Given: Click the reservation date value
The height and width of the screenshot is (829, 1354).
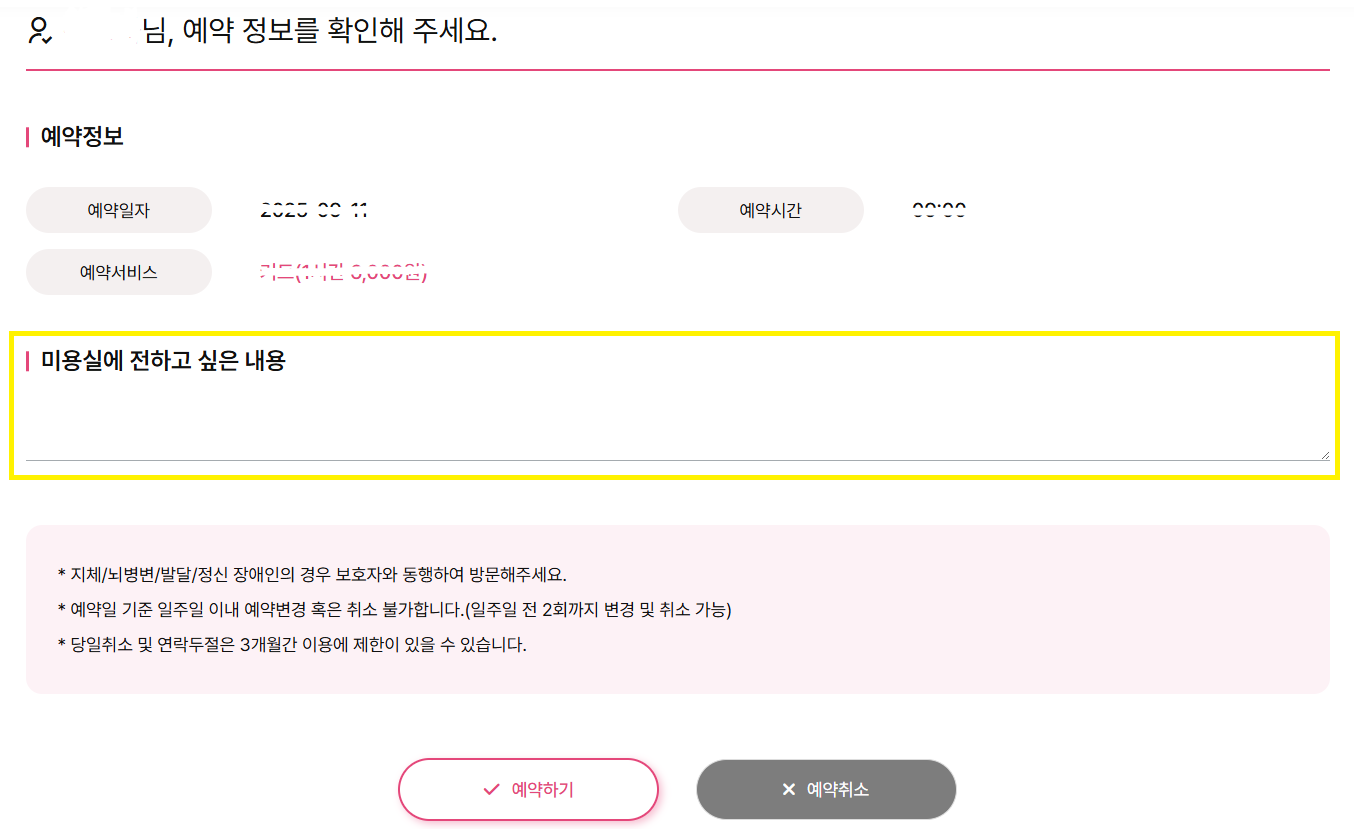Looking at the screenshot, I should tap(314, 210).
